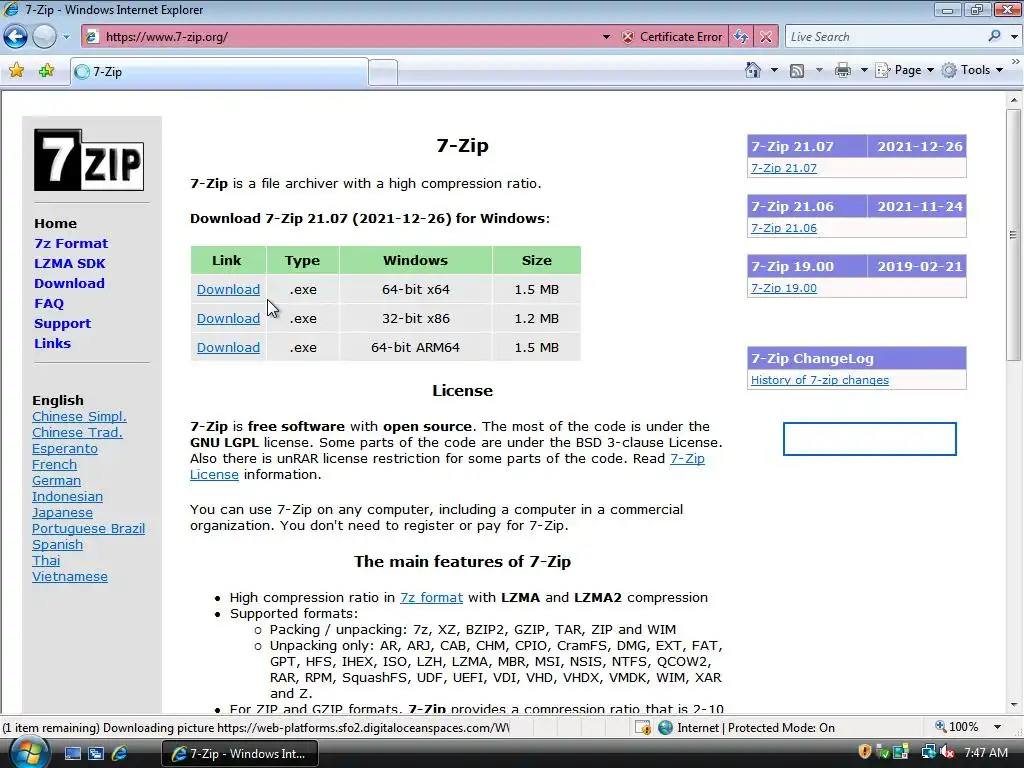Open the 7-Zip License link
1024x768 pixels.
(687, 458)
